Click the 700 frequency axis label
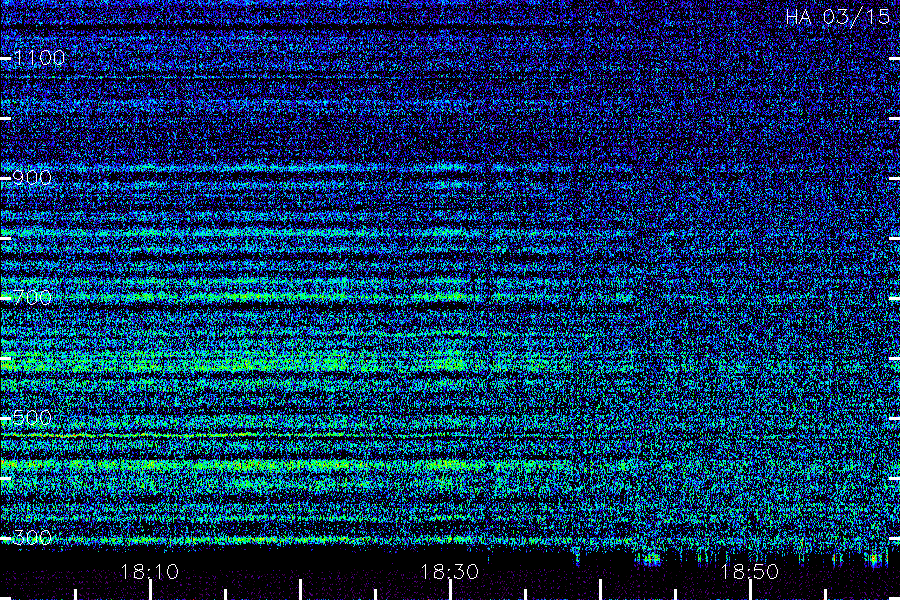 tap(32, 297)
